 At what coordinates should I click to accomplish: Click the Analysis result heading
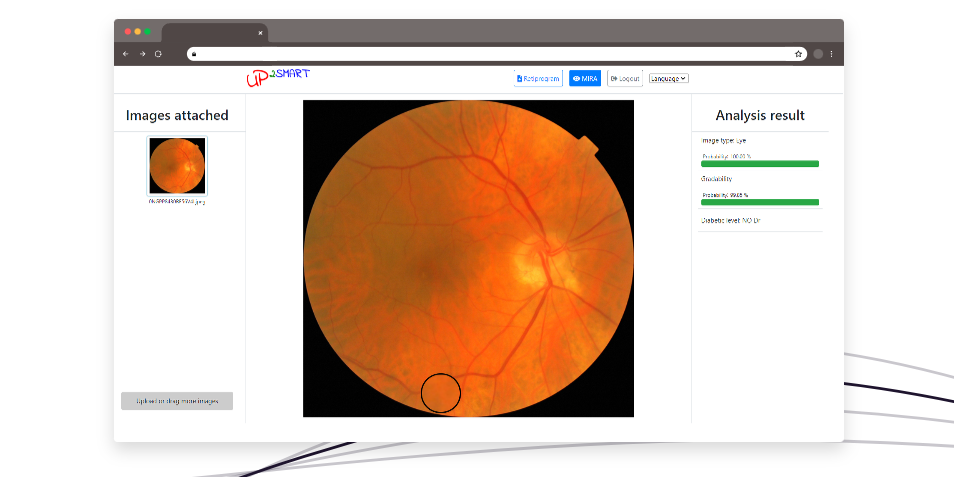click(760, 116)
